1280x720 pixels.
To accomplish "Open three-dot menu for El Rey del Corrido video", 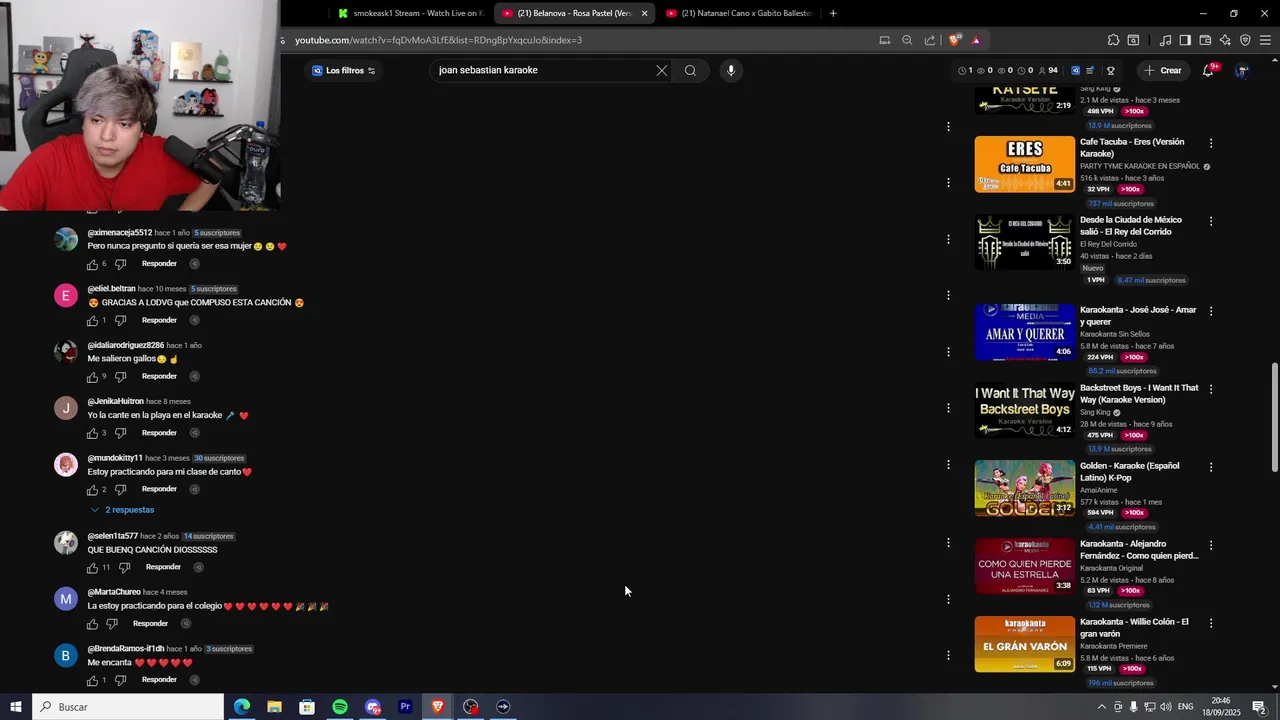I will [1211, 221].
